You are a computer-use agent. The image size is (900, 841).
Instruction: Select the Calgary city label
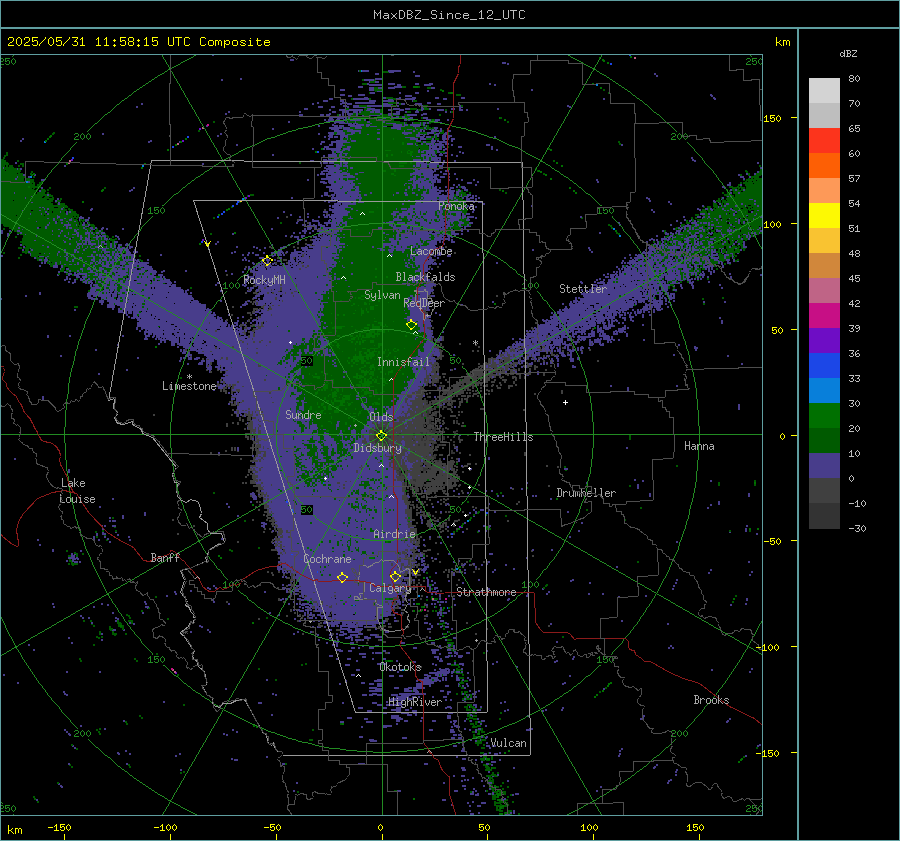(390, 588)
